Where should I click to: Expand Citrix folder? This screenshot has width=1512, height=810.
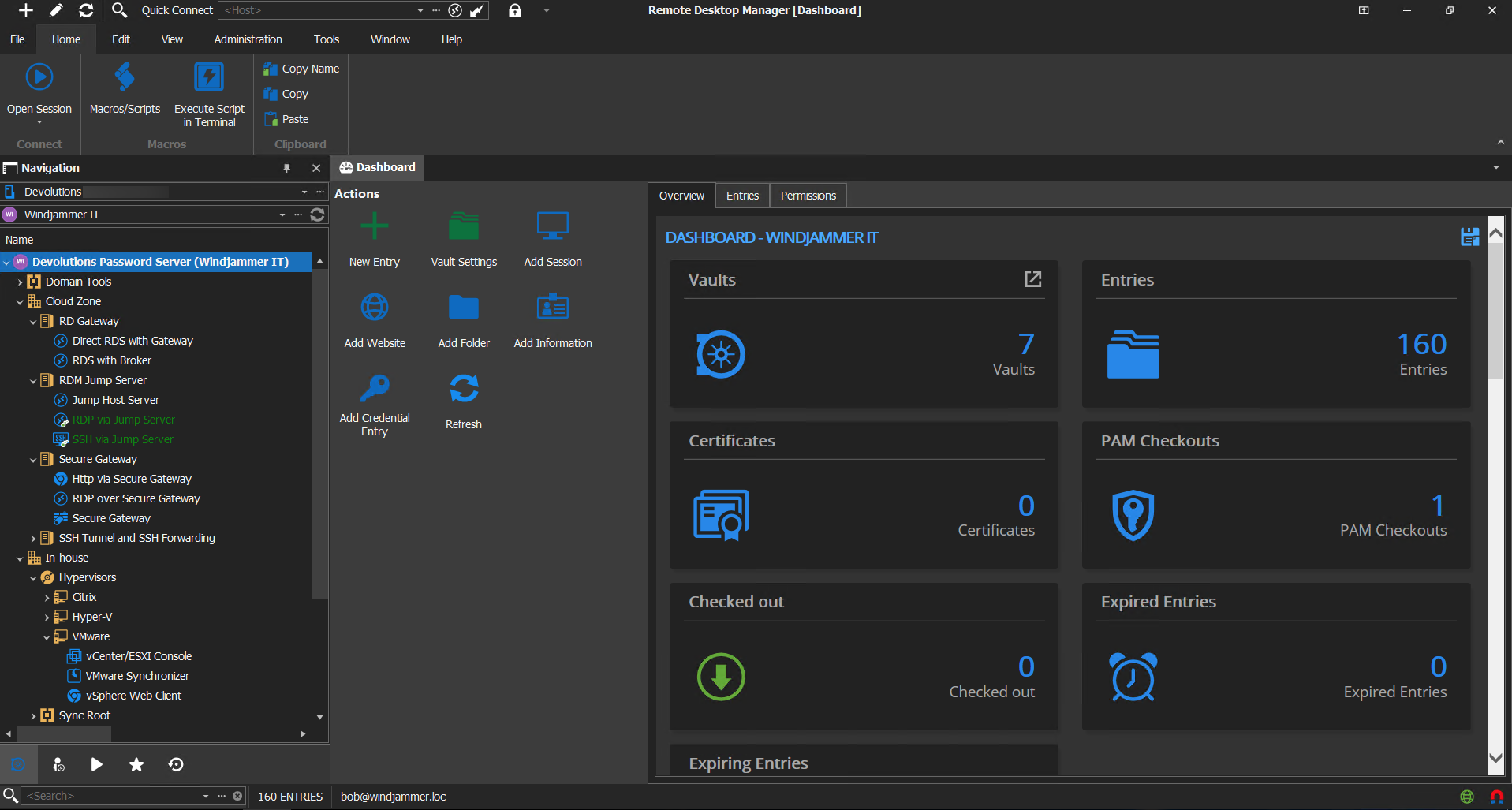[x=47, y=598]
